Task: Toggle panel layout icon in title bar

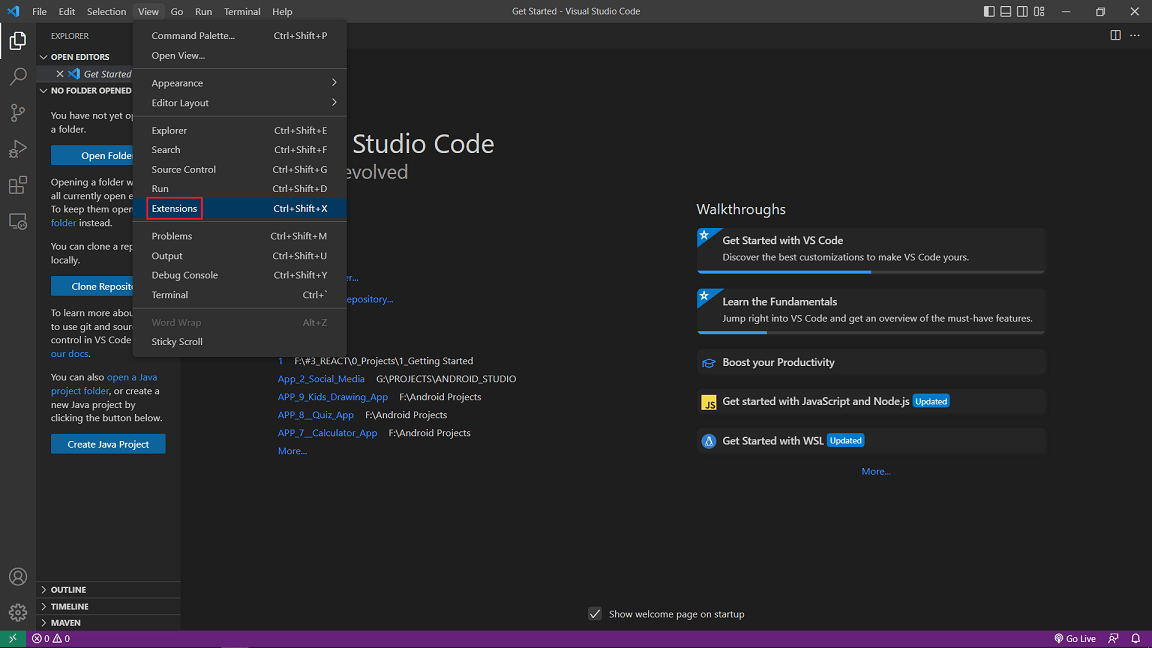Action: point(1006,11)
